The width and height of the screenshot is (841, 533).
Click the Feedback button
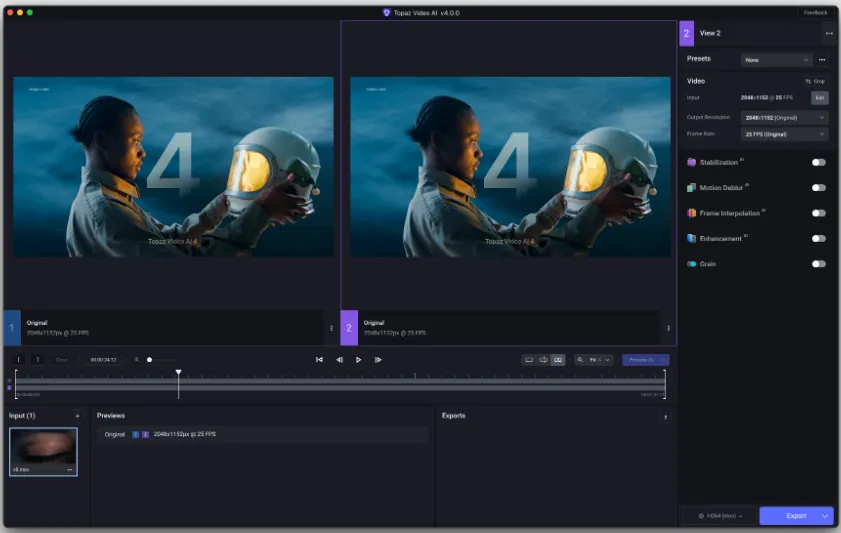815,12
